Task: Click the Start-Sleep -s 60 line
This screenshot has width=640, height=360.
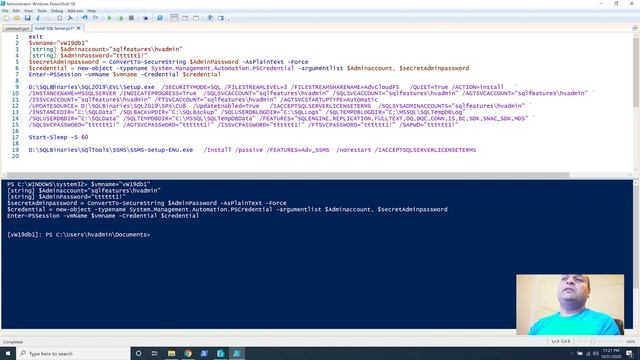Action: click(x=58, y=137)
